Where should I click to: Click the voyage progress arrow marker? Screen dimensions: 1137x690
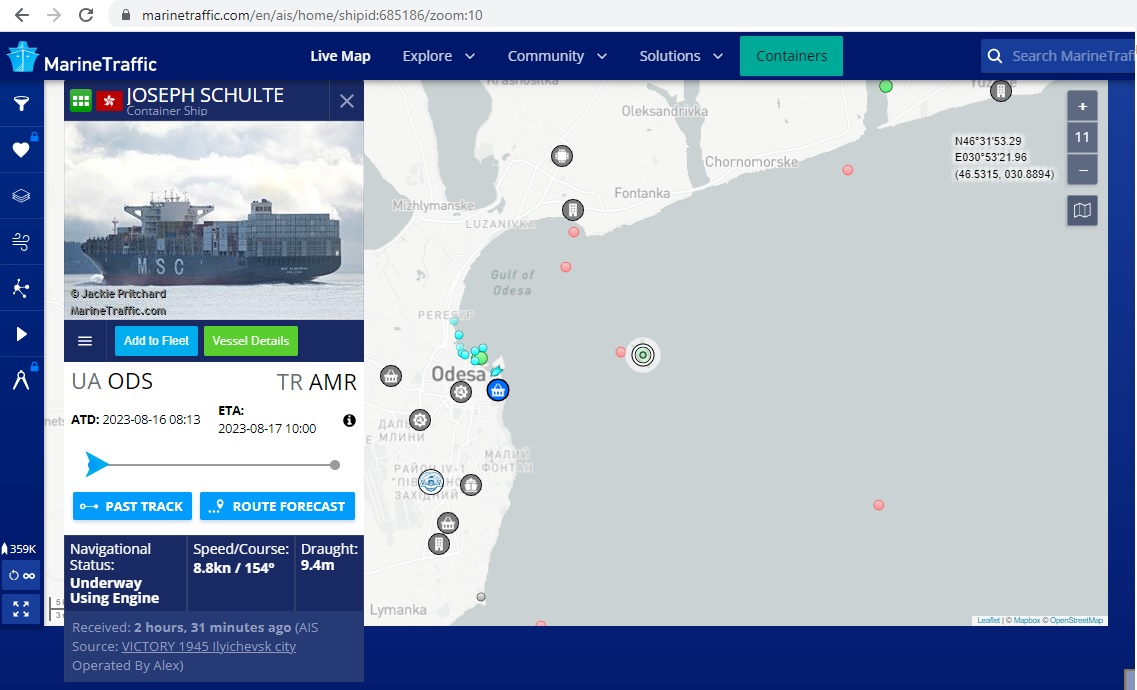[96, 465]
